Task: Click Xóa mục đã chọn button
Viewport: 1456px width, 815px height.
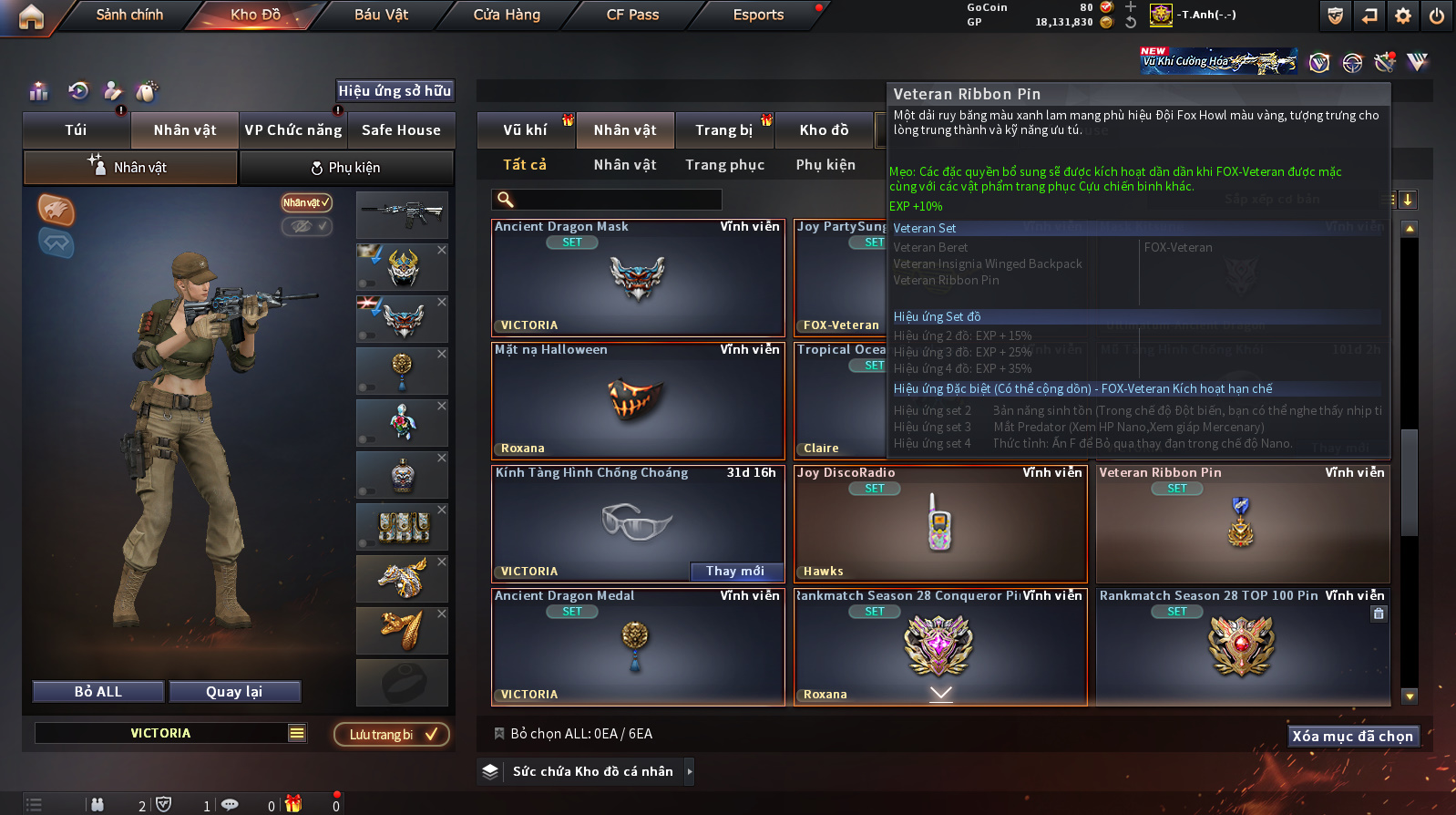Action: click(x=1353, y=736)
